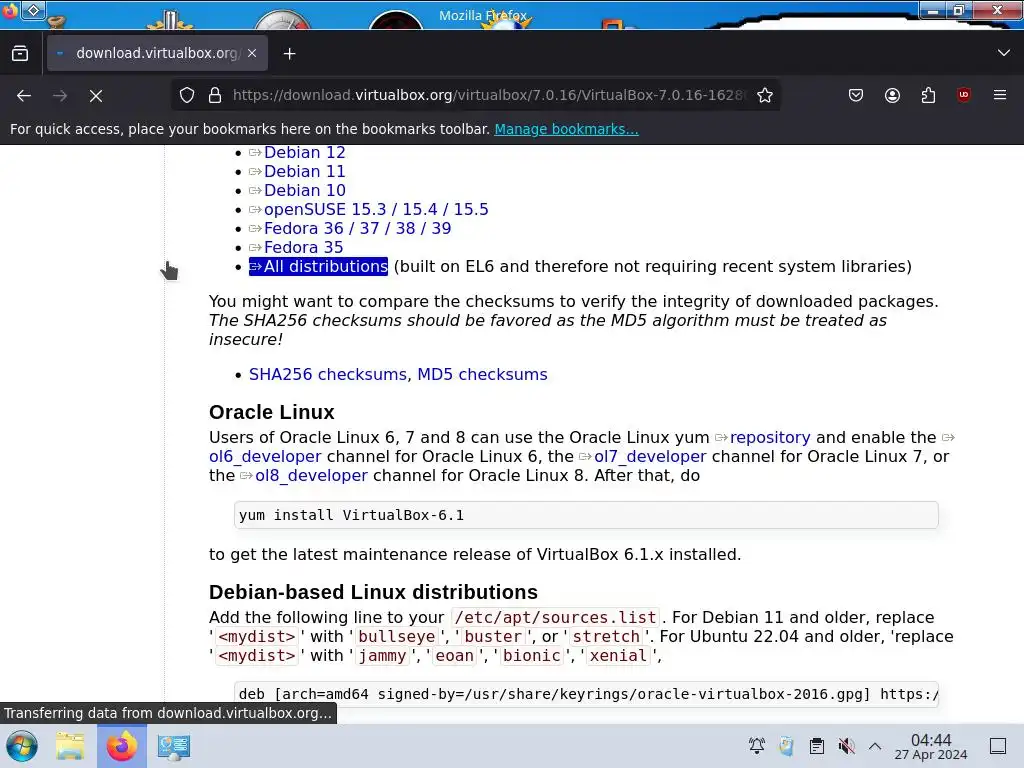Open openSUSE 15.3 / 15.4 / 15.5 link
Image resolution: width=1024 pixels, height=768 pixels.
(x=376, y=209)
